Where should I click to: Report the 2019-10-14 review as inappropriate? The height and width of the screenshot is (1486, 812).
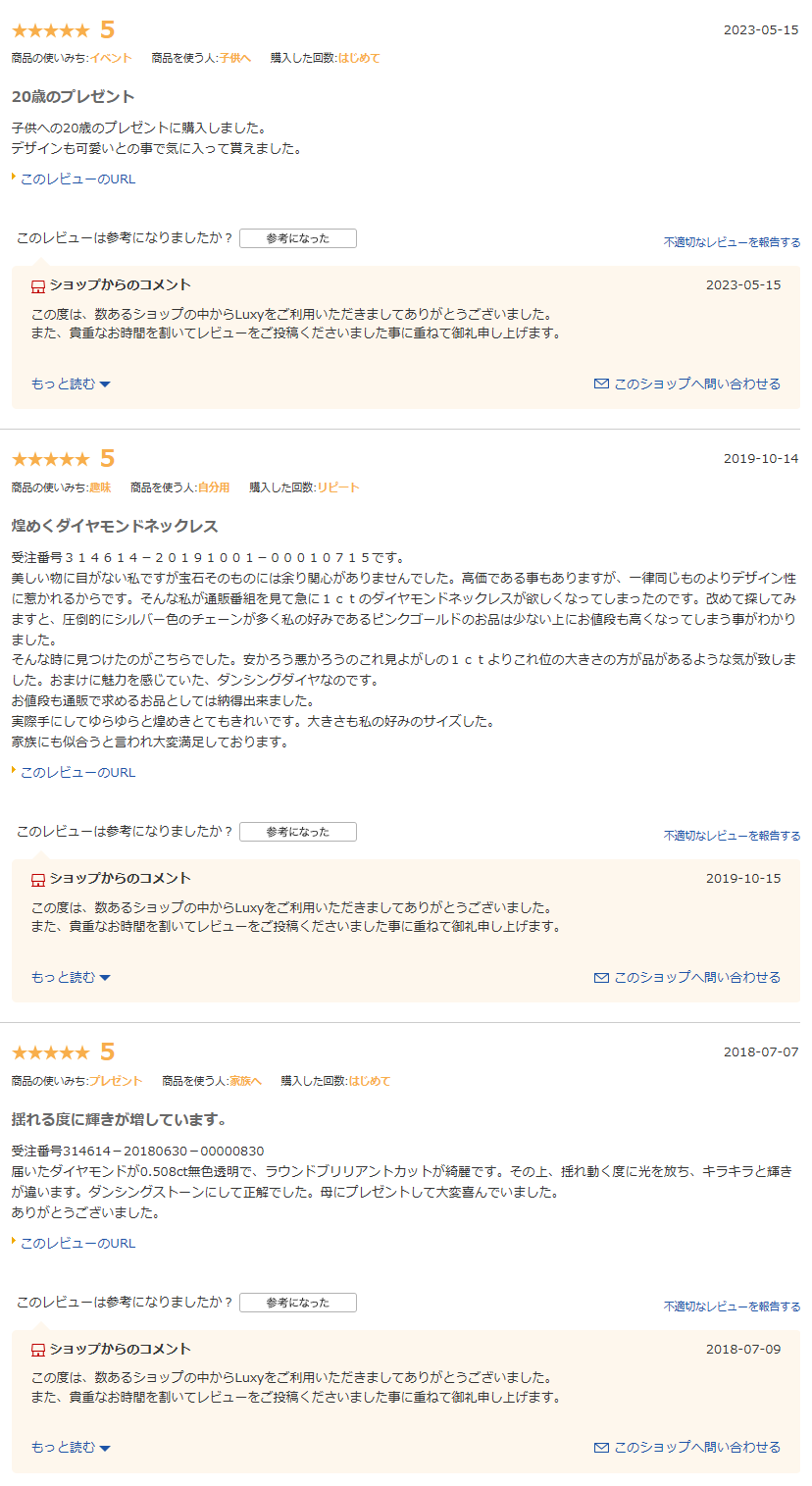(732, 836)
